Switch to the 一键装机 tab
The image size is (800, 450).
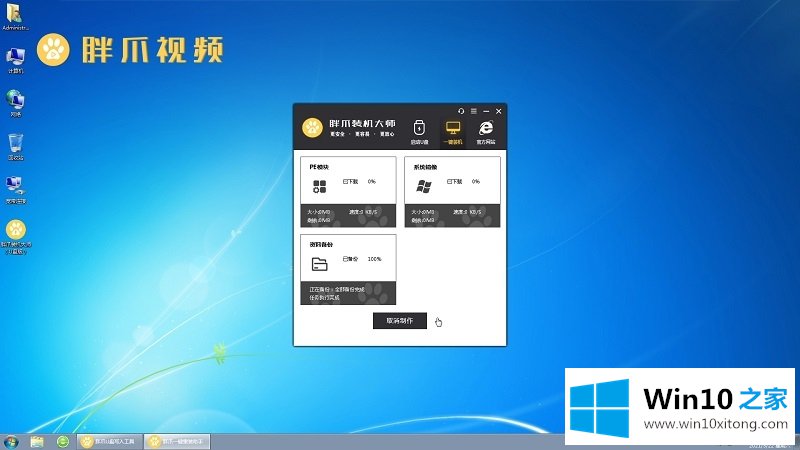pos(453,131)
